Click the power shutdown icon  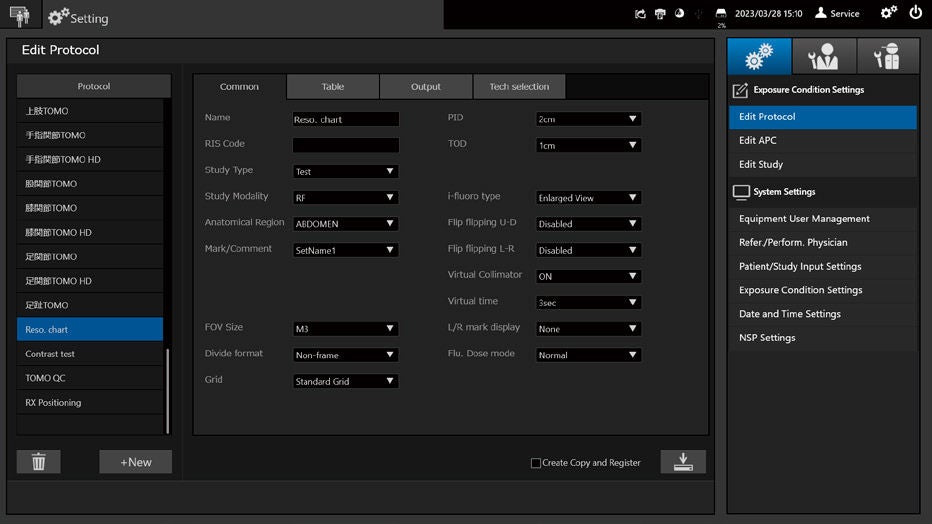tap(915, 12)
